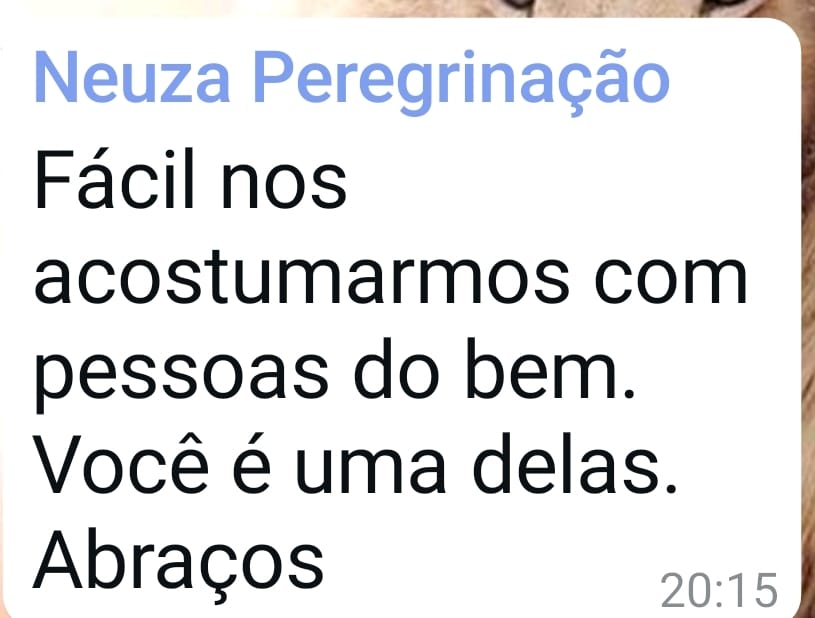Click the word "com" ending second line
Image resolution: width=815 pixels, height=618 pixels.
(x=671, y=278)
